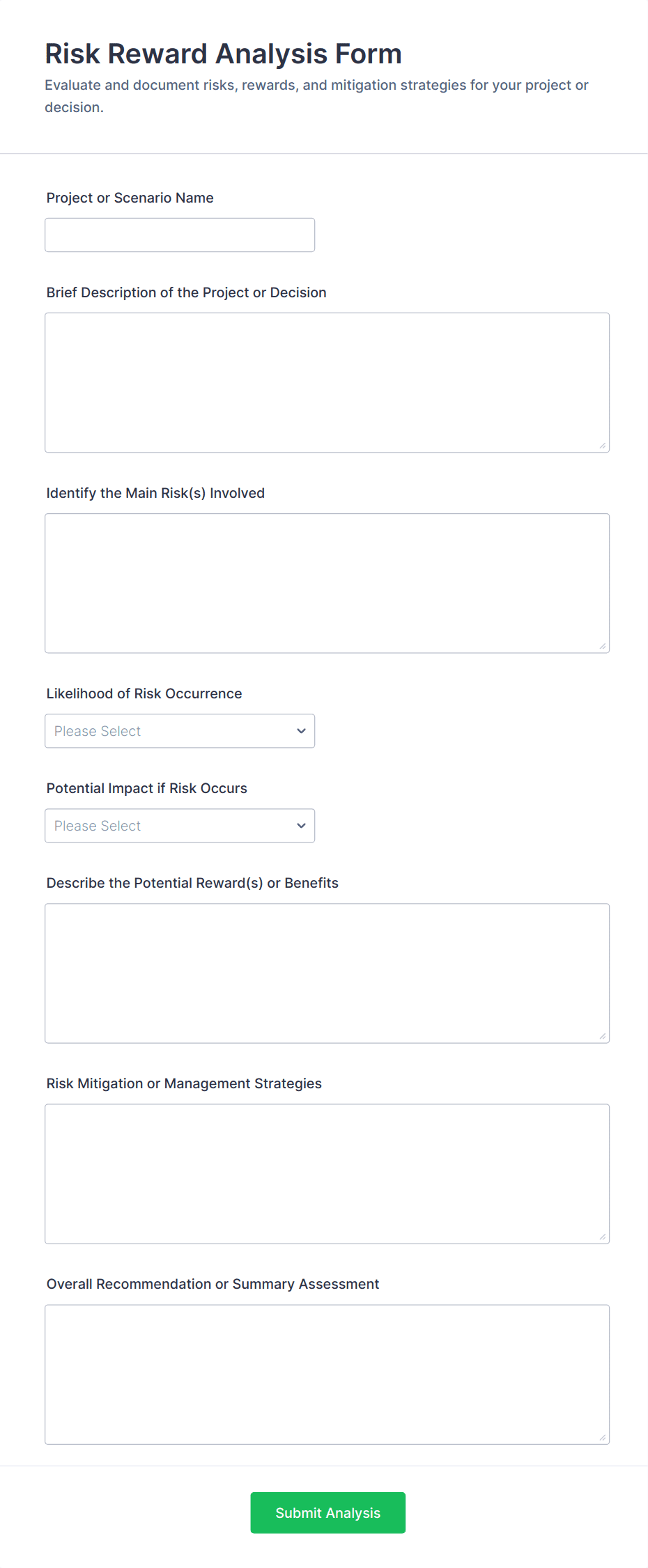The image size is (648, 1568).
Task: Click resize grip on Main Risk(s) text area
Action: [x=603, y=646]
